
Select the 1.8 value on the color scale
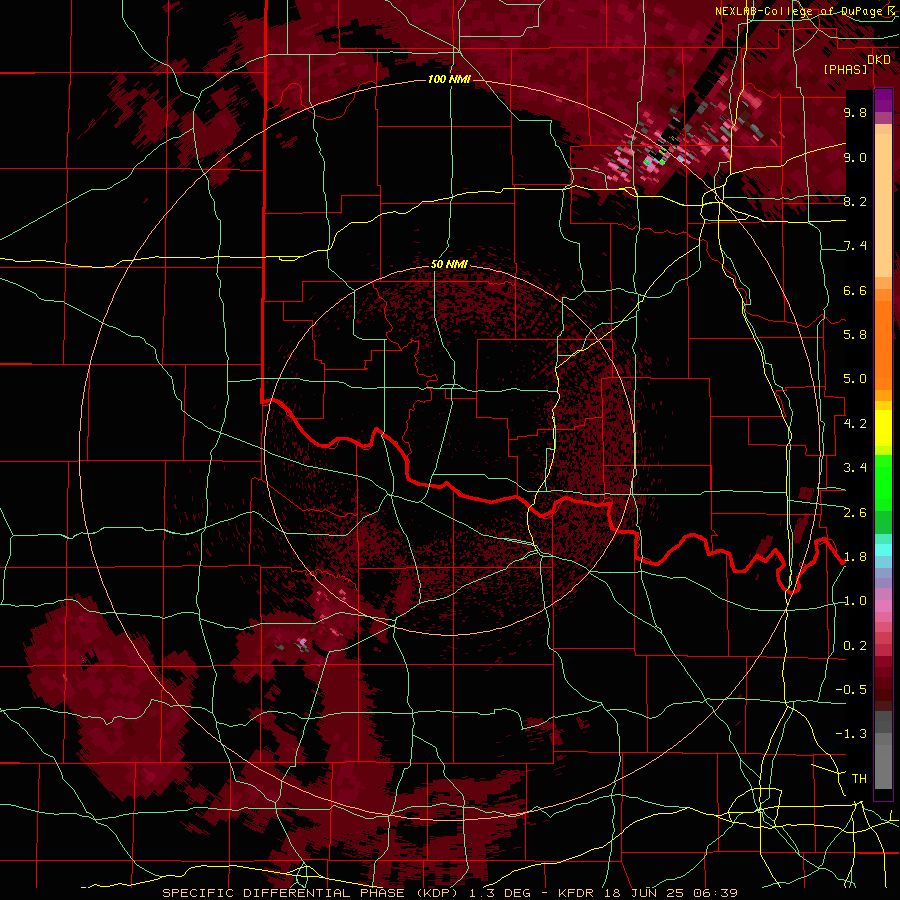[x=855, y=557]
